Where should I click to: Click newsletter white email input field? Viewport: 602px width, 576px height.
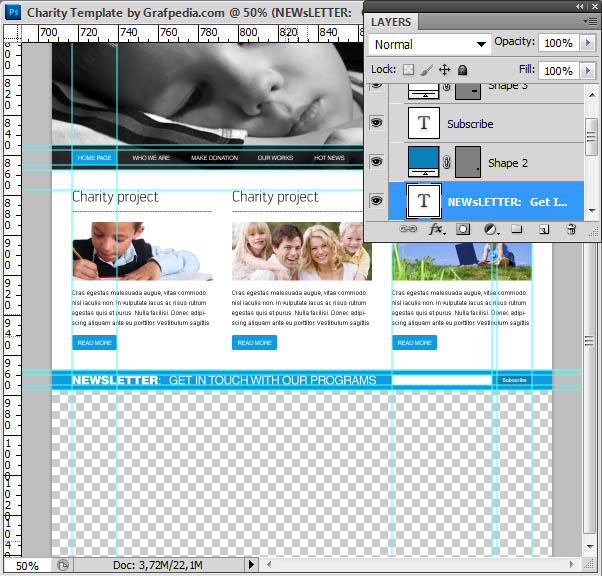click(x=442, y=380)
